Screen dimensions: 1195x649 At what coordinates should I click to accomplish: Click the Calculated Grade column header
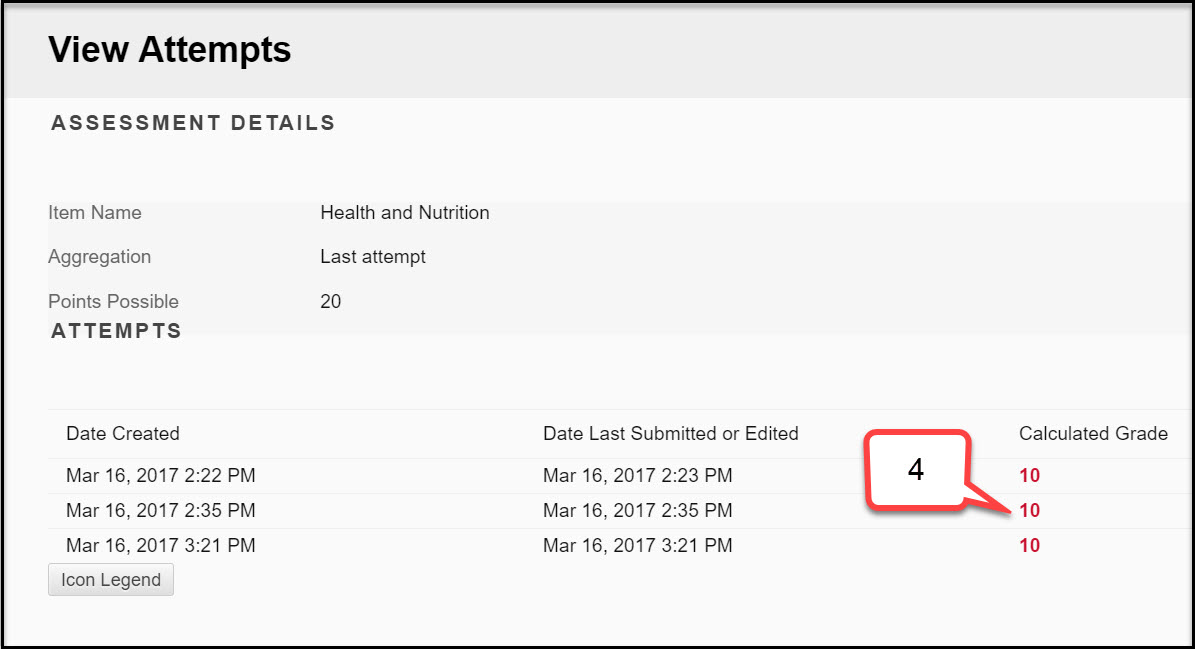coord(1093,433)
